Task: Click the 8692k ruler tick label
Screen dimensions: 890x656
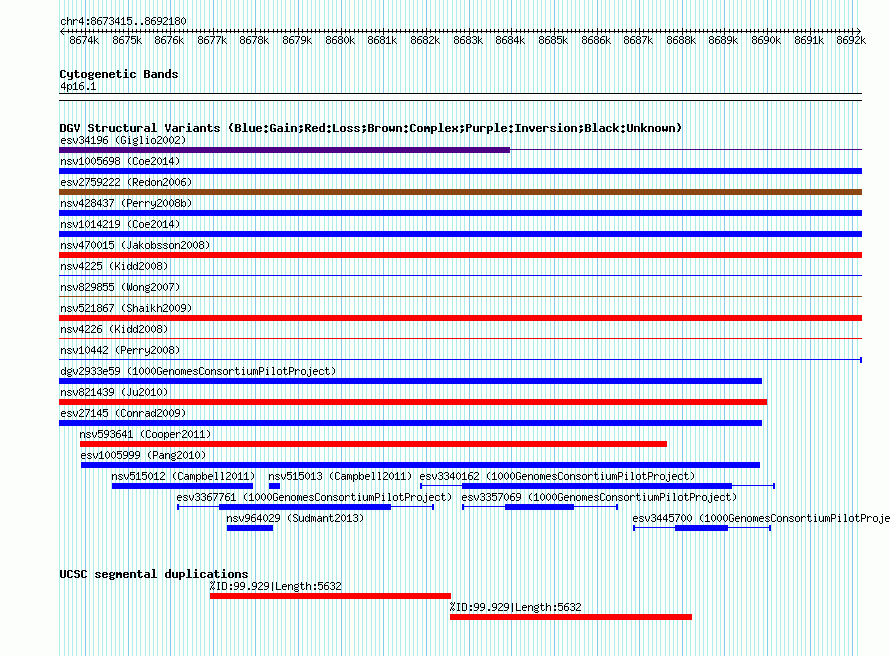Action: pyautogui.click(x=851, y=40)
